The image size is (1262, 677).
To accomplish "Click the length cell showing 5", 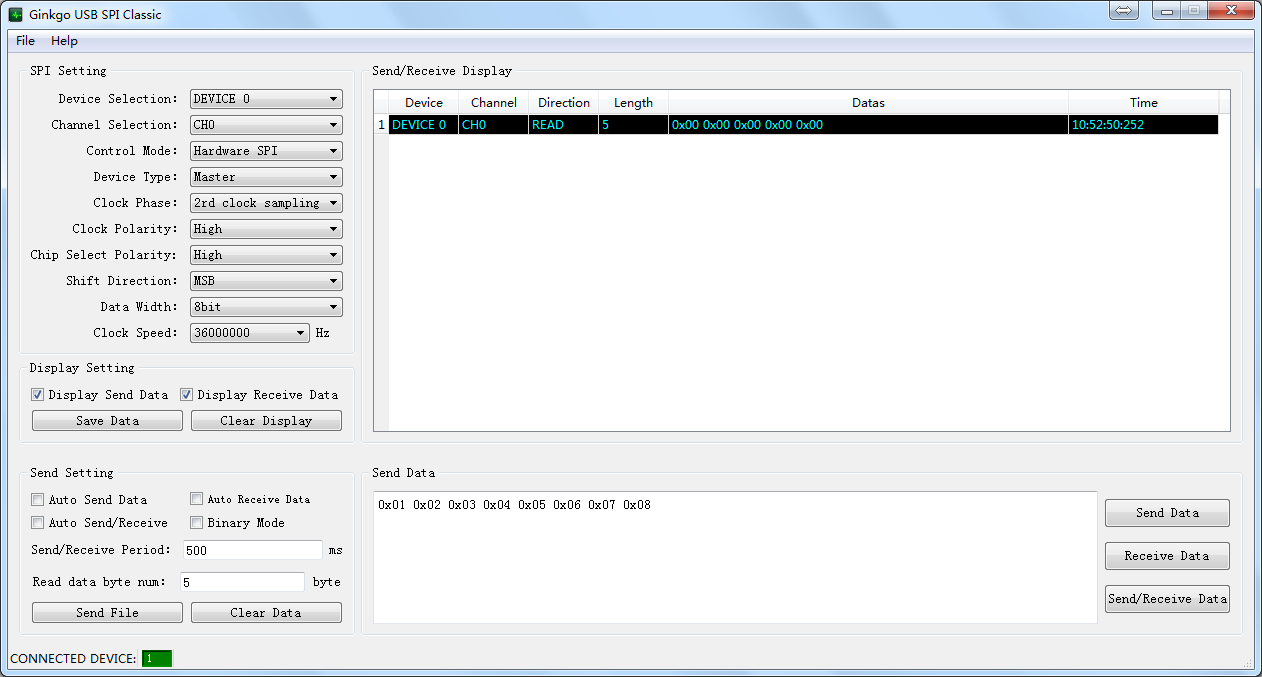I will (x=634, y=125).
